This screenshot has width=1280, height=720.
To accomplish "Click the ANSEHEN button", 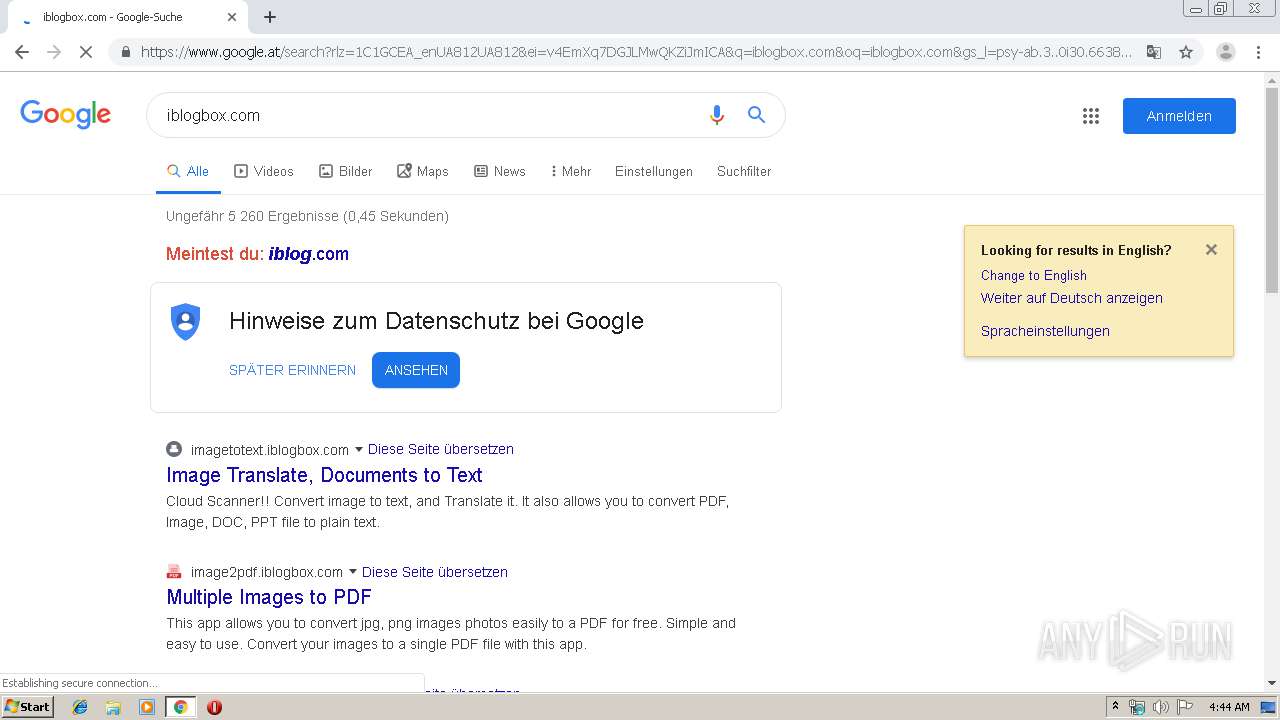I will tap(416, 370).
